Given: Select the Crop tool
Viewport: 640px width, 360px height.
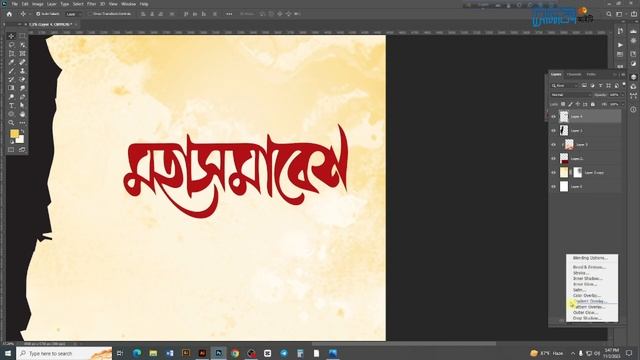Looking at the screenshot, I should [x=11, y=53].
